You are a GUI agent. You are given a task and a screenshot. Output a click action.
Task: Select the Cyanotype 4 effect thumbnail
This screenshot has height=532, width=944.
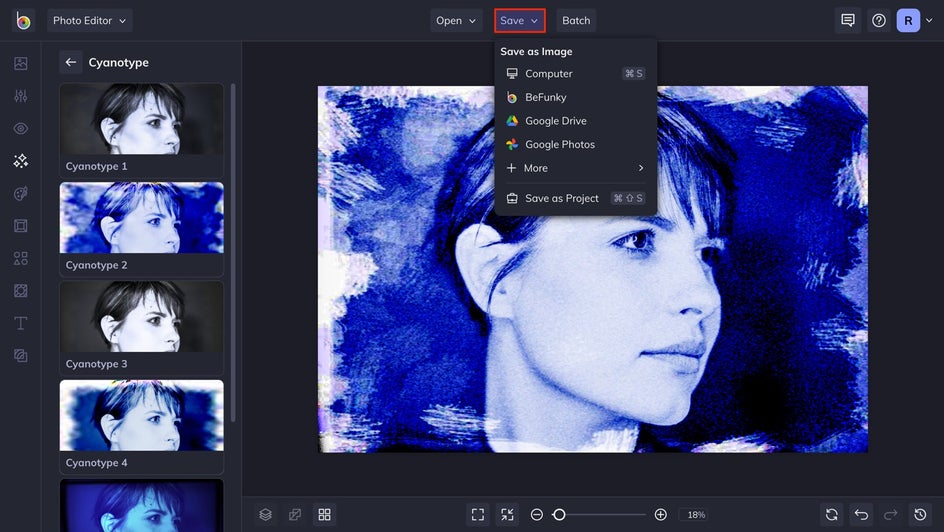141,416
